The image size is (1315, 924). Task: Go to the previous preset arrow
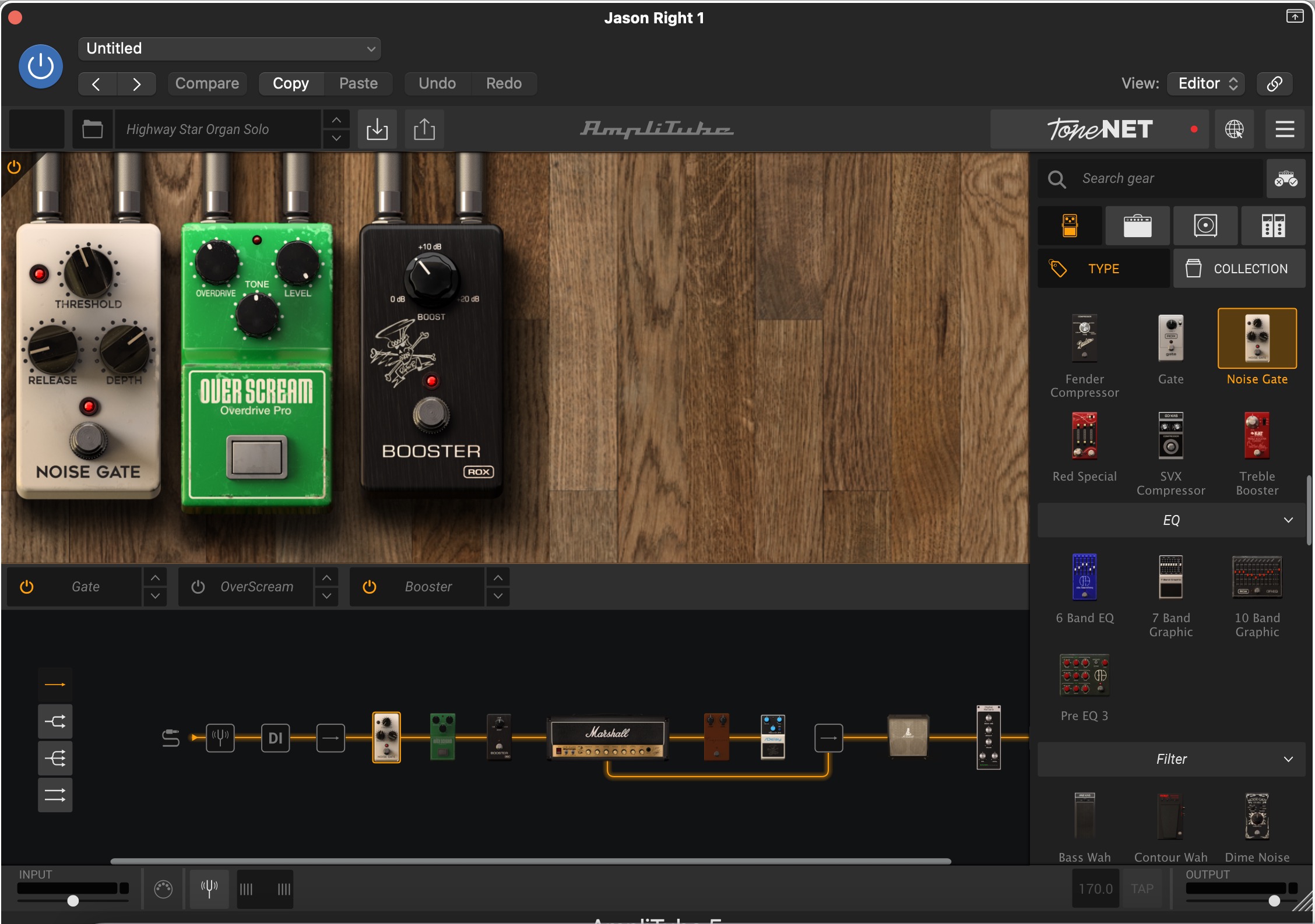click(97, 84)
